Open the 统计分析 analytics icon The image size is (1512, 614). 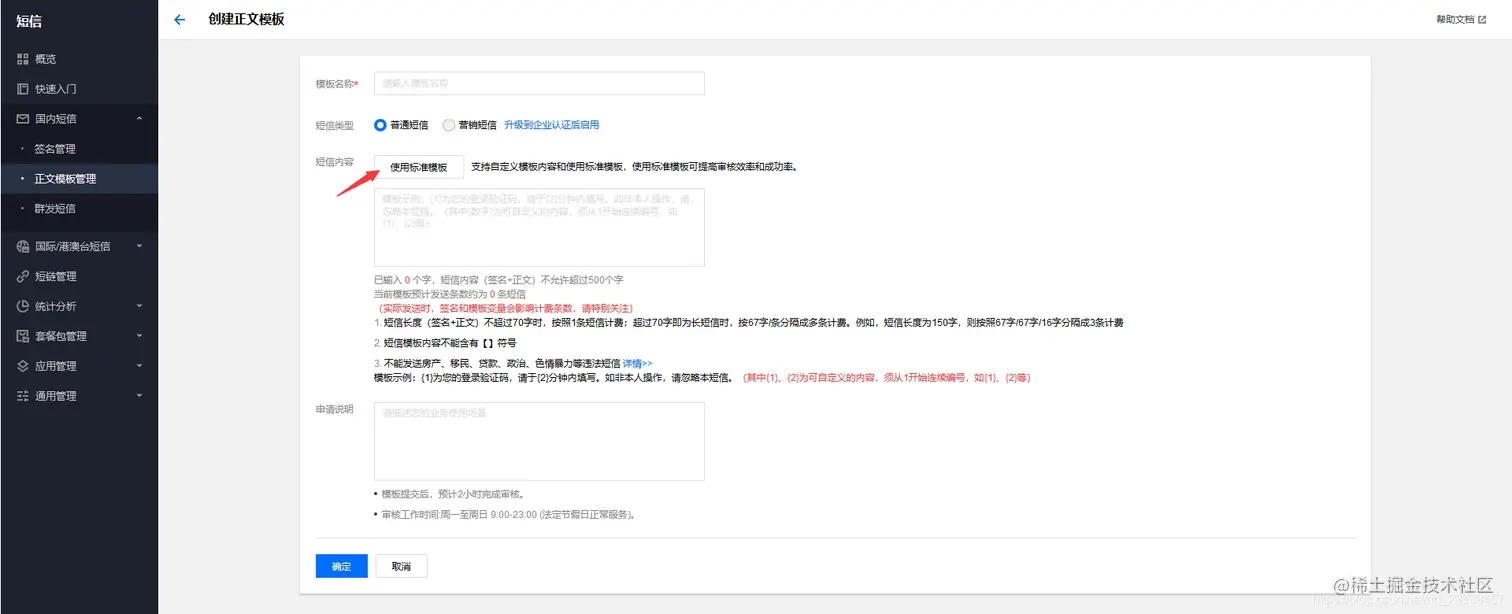coord(22,306)
